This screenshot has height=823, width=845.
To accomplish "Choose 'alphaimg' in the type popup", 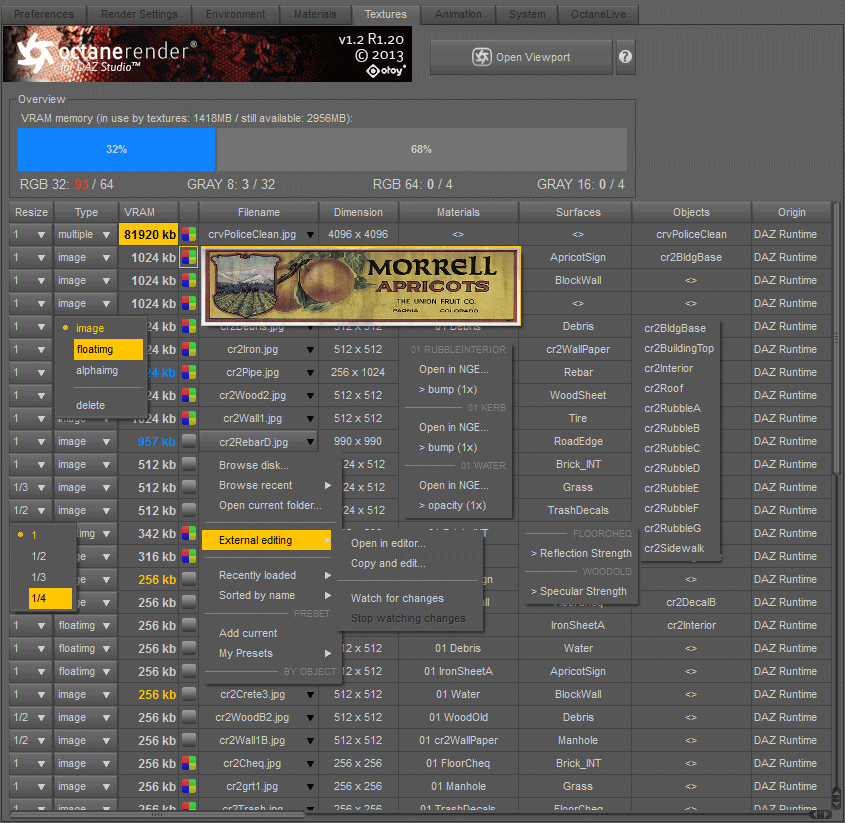I will [97, 371].
